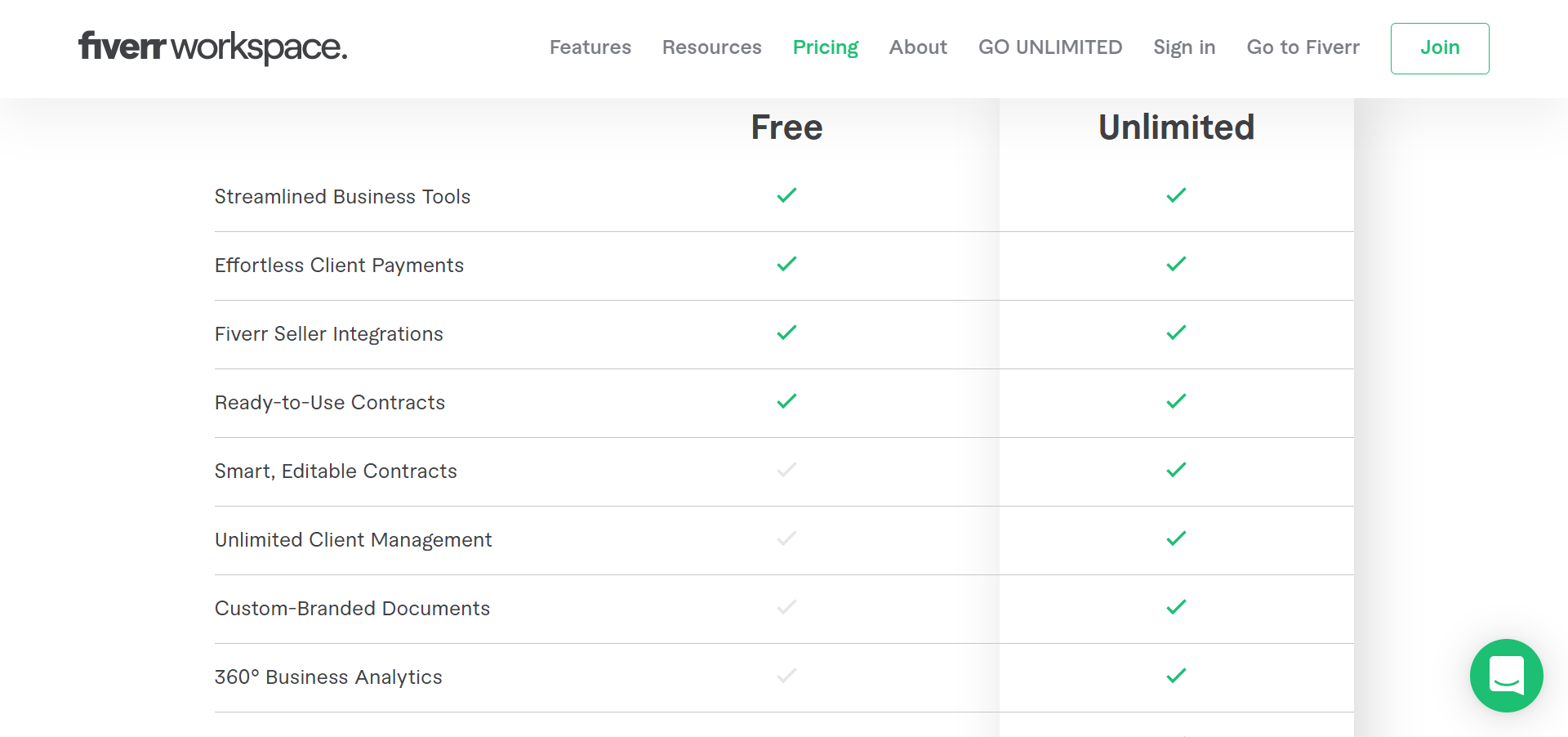Click the Sign in link
Image resolution: width=1568 pixels, height=737 pixels.
[x=1183, y=47]
